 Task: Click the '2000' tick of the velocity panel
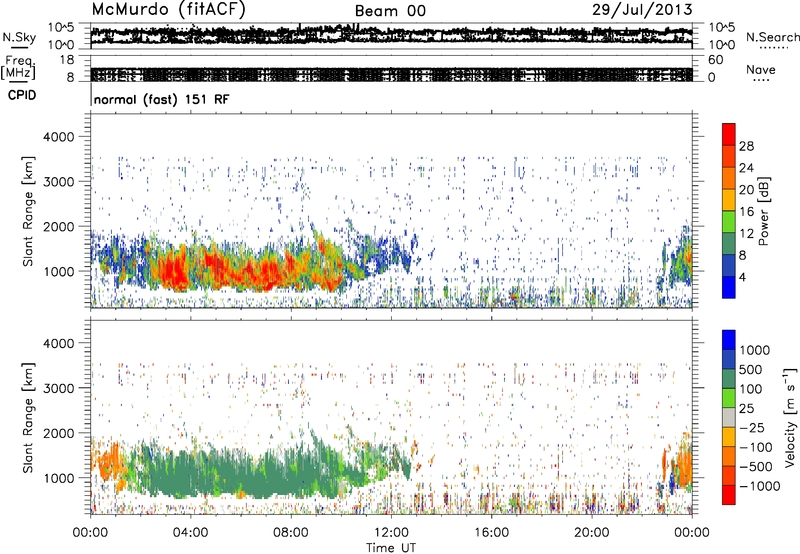tap(58, 433)
